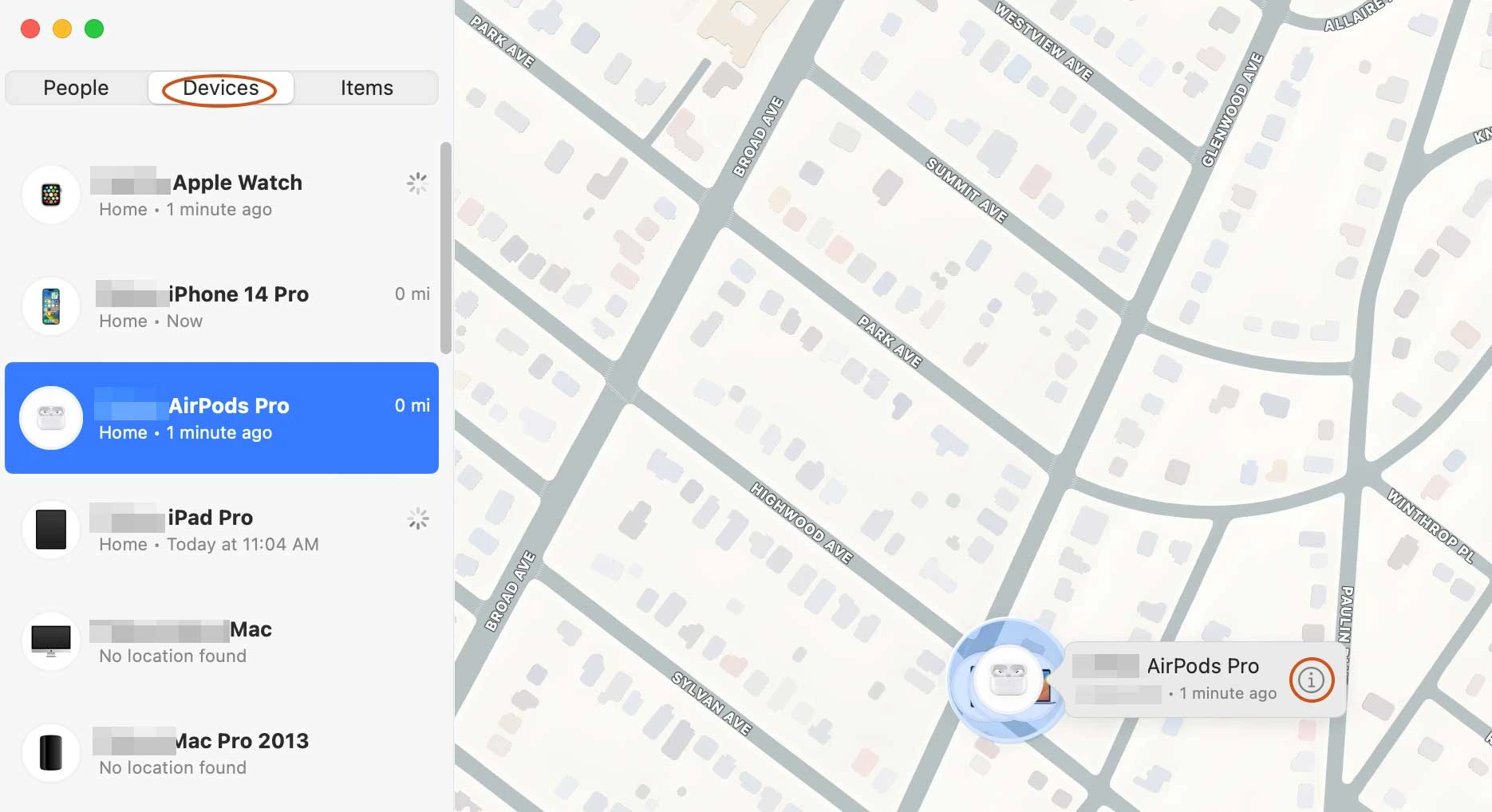This screenshot has width=1492, height=812.
Task: Click the Apple Watch loading spinner
Action: (x=417, y=183)
